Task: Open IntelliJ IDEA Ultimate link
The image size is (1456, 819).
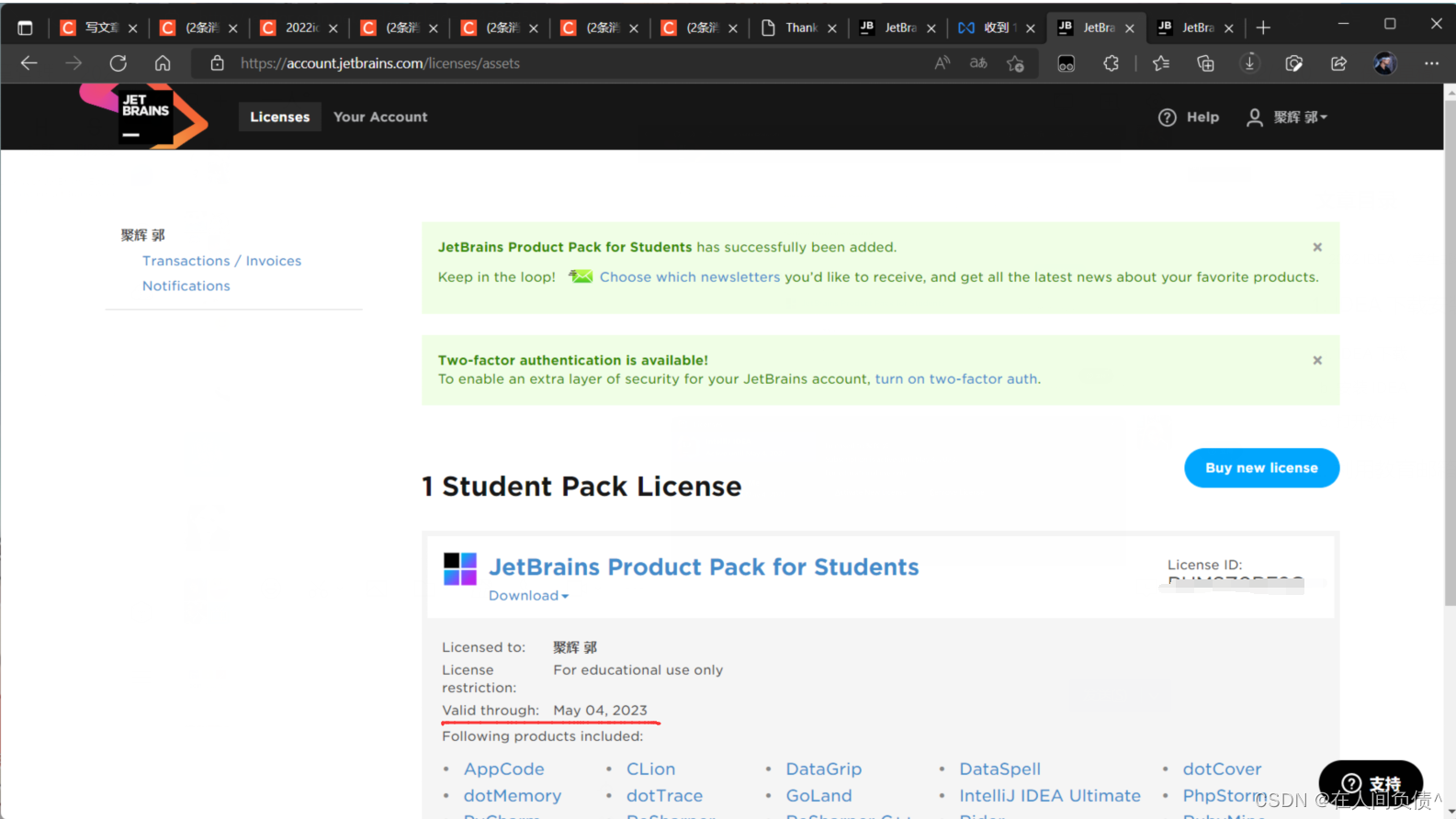Action: tap(1050, 795)
